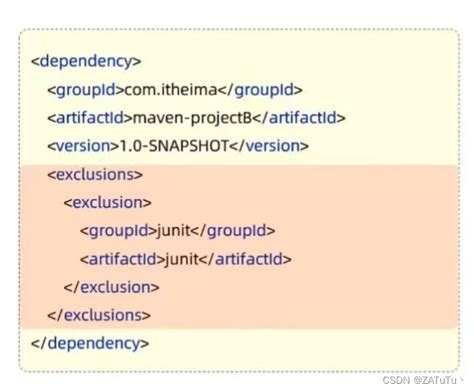
Task: Click the first opening groupId tag
Action: 86,90
